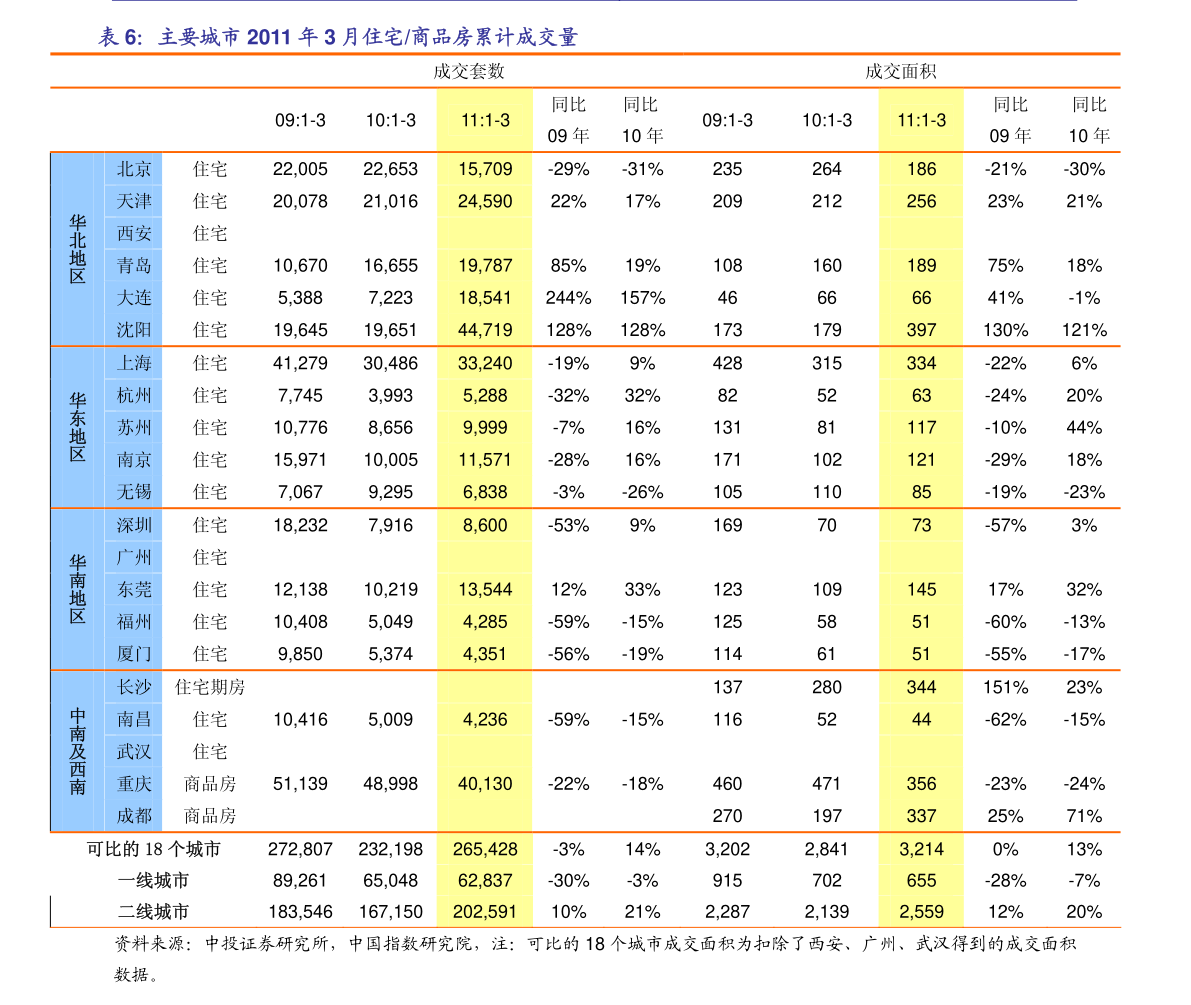Screen dimensions: 1191x1005
Task: Select the 8,600 value for 深圳
Action: click(x=485, y=525)
